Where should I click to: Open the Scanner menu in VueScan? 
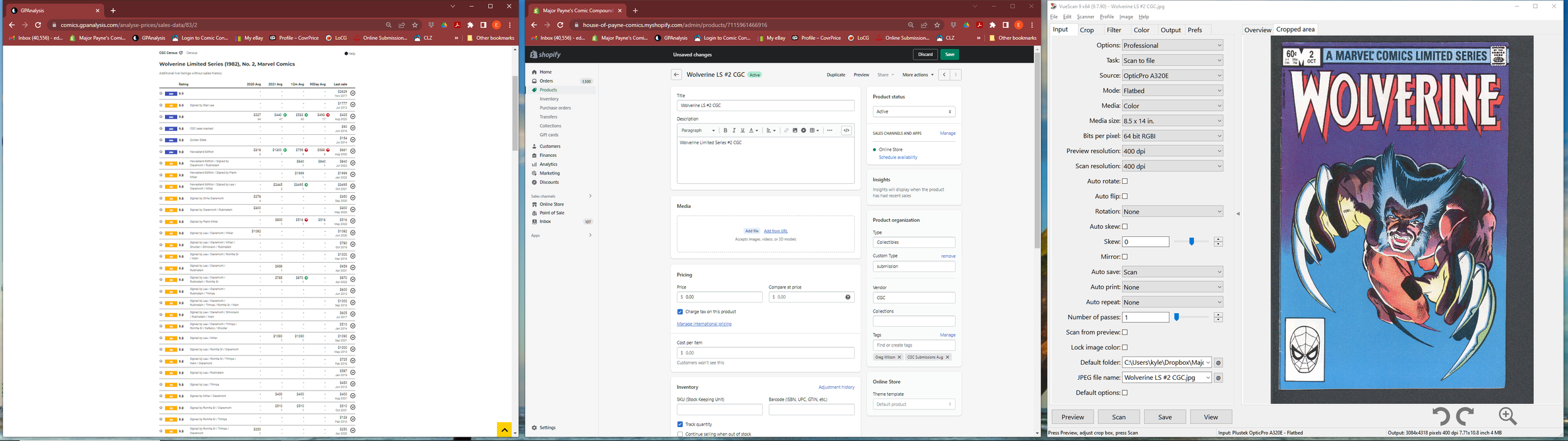(1085, 17)
